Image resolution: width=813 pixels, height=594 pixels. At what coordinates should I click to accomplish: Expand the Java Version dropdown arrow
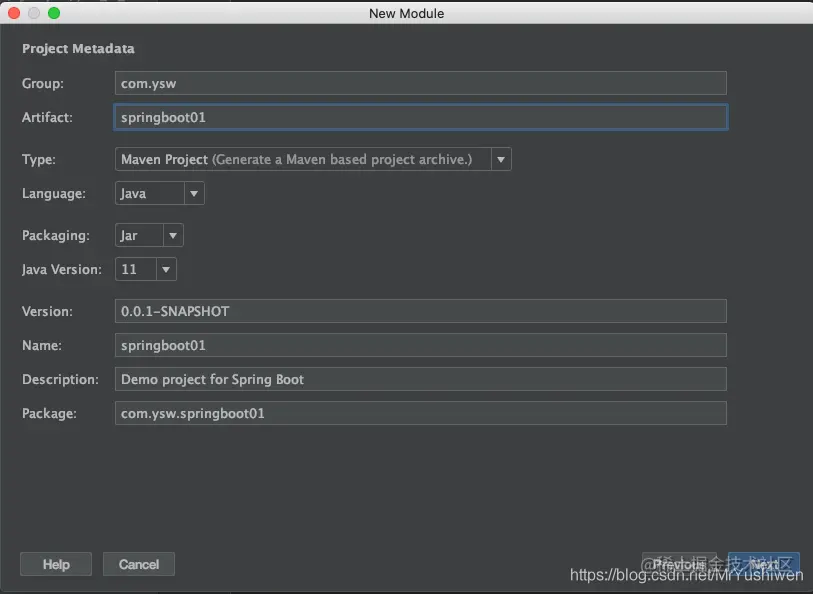point(166,270)
